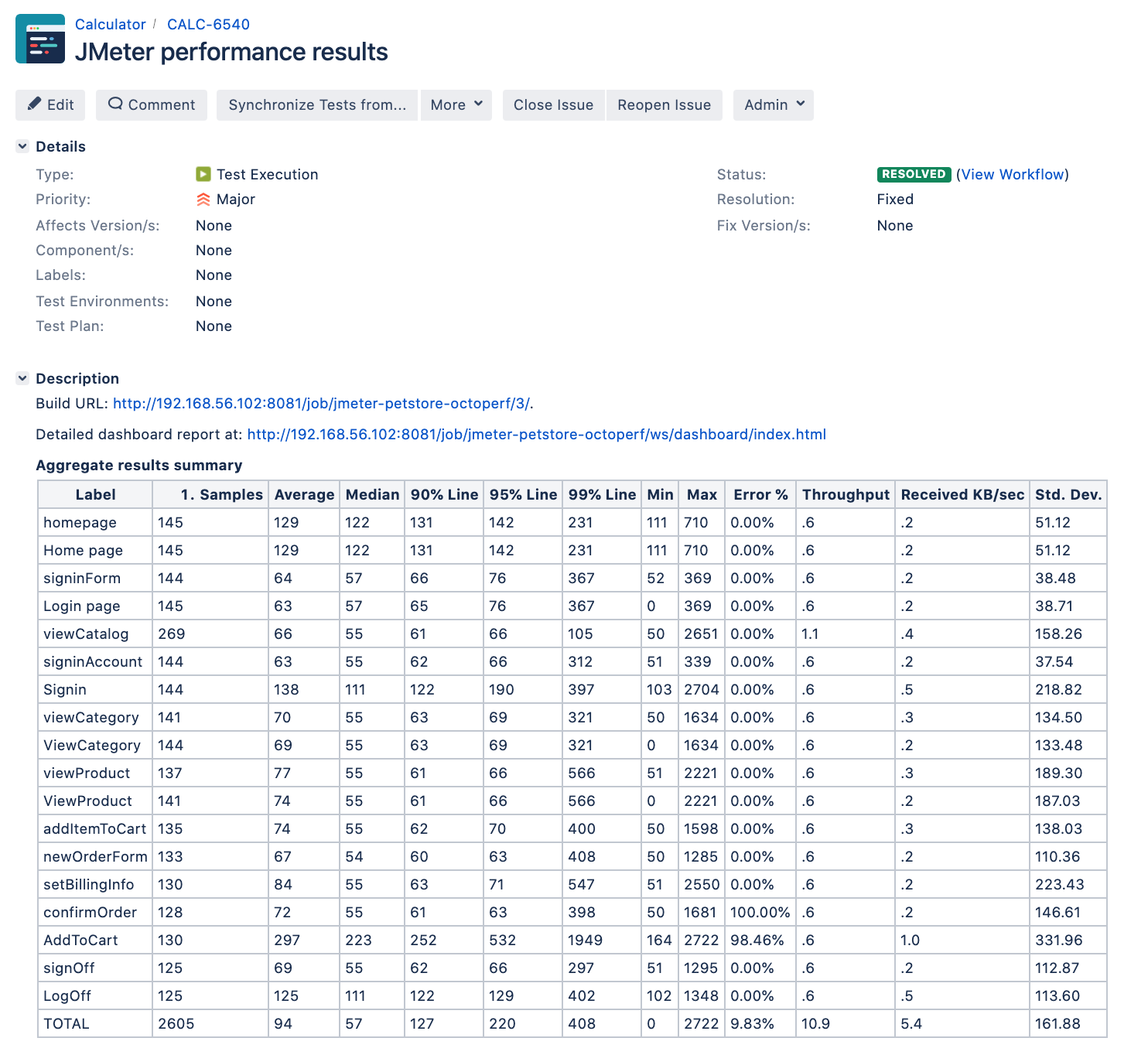This screenshot has width=1148, height=1055.
Task: Click the 10.9 total throughput value
Action: coord(846,1024)
